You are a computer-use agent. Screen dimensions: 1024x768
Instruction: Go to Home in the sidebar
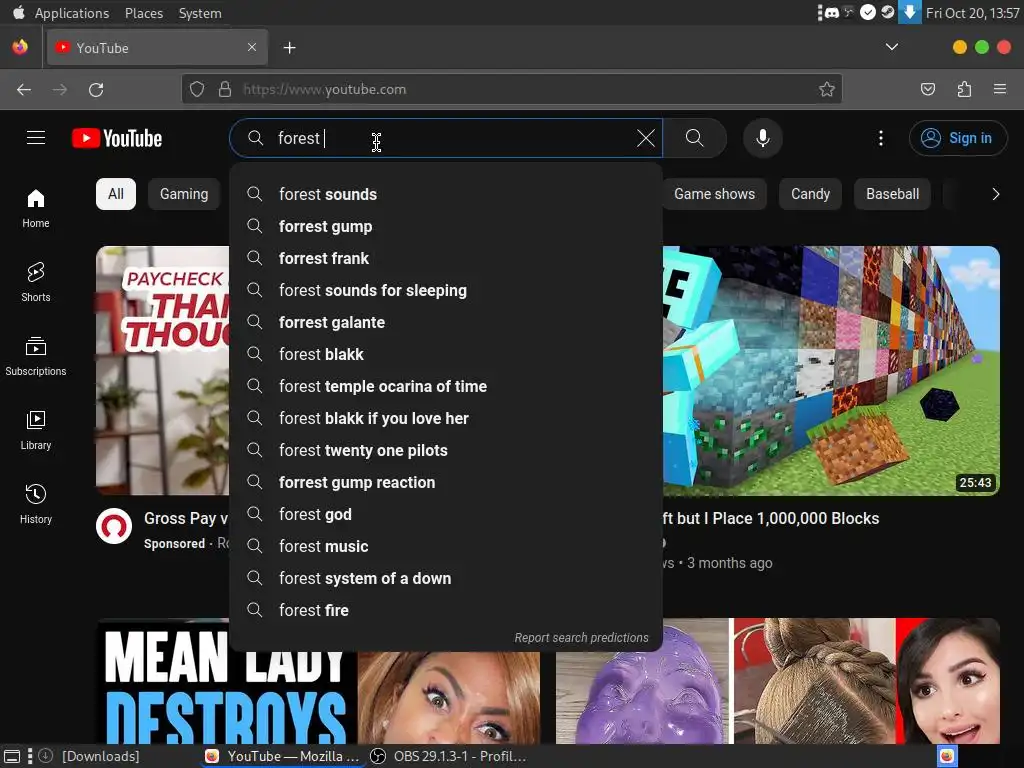click(36, 208)
